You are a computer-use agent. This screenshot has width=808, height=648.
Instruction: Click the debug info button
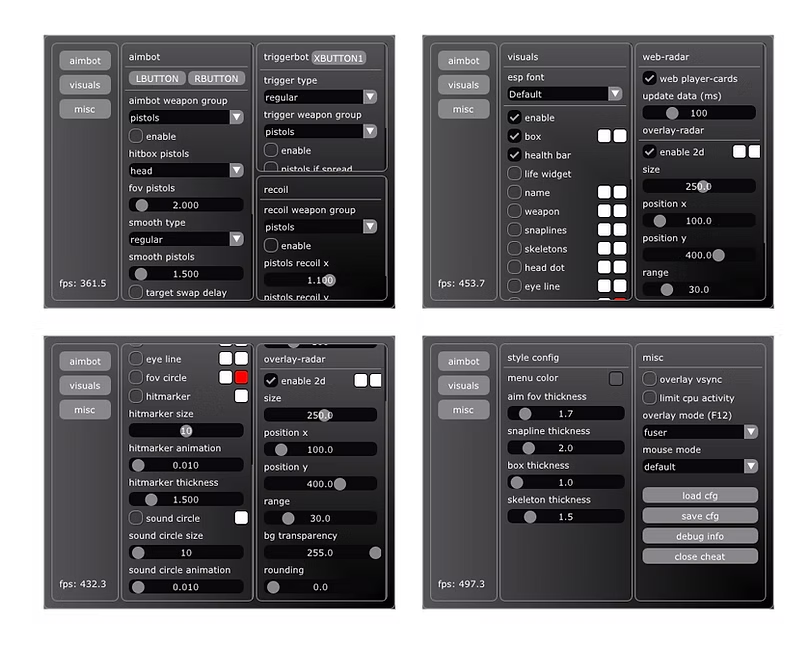[700, 536]
